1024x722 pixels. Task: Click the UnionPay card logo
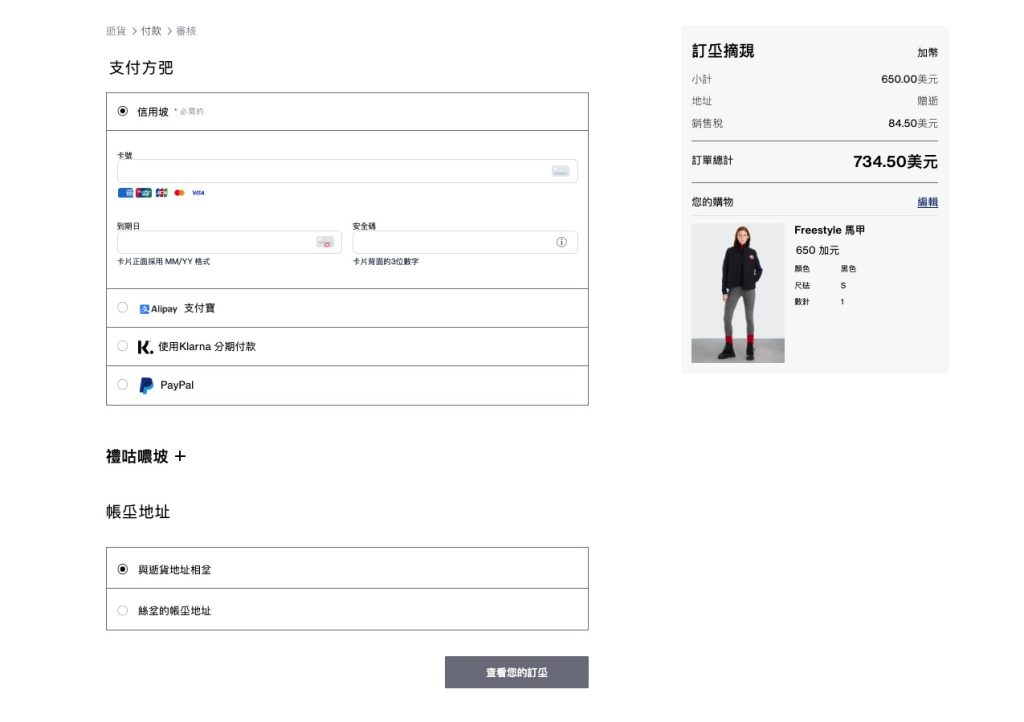pyautogui.click(x=144, y=193)
